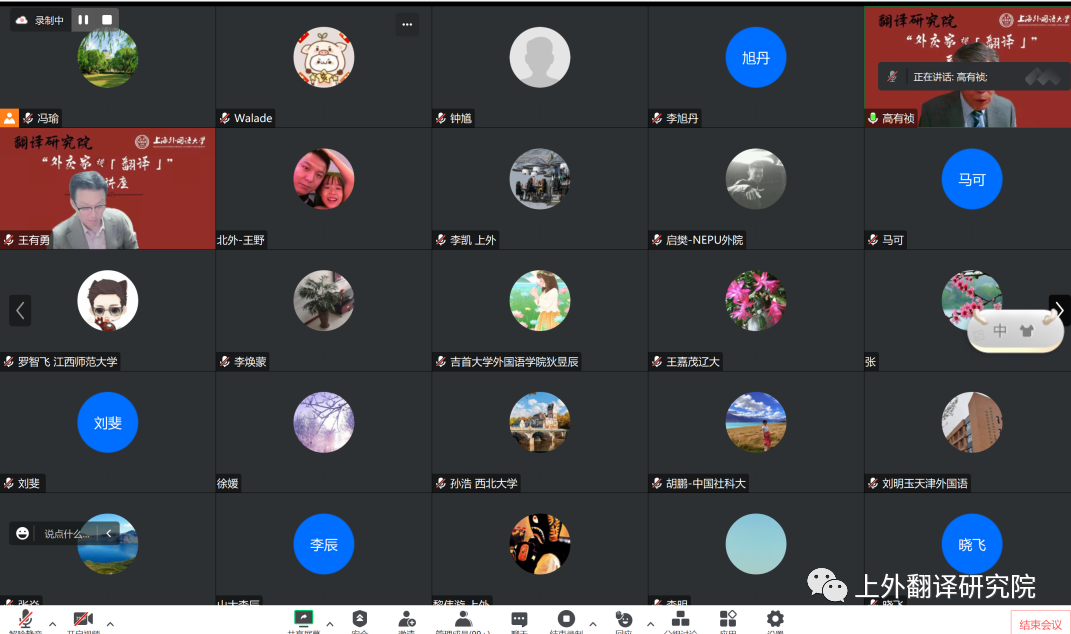Click name label 吉首大学外国语学院狄昱辰

coord(514,361)
